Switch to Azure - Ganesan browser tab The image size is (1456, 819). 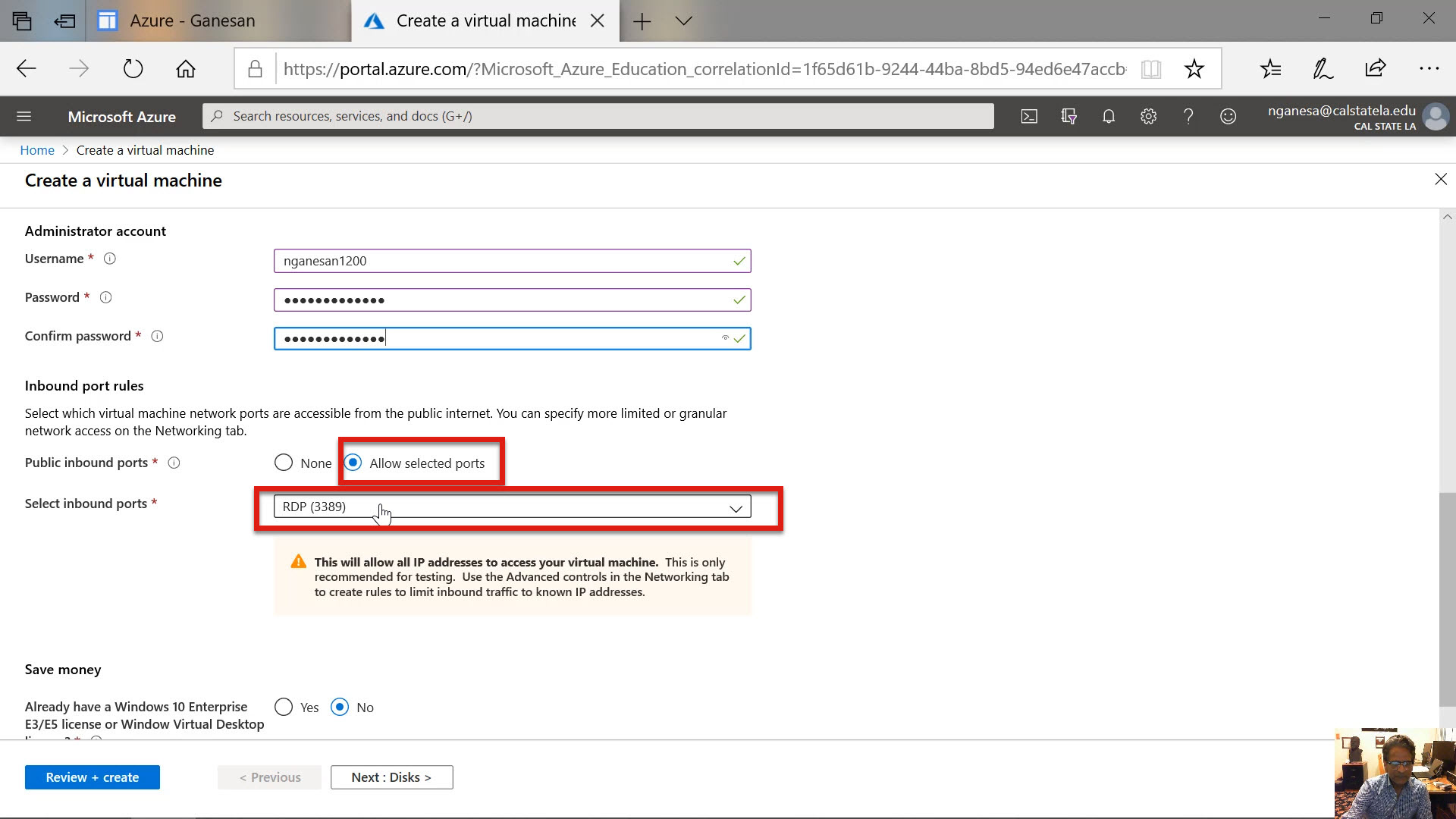point(193,21)
